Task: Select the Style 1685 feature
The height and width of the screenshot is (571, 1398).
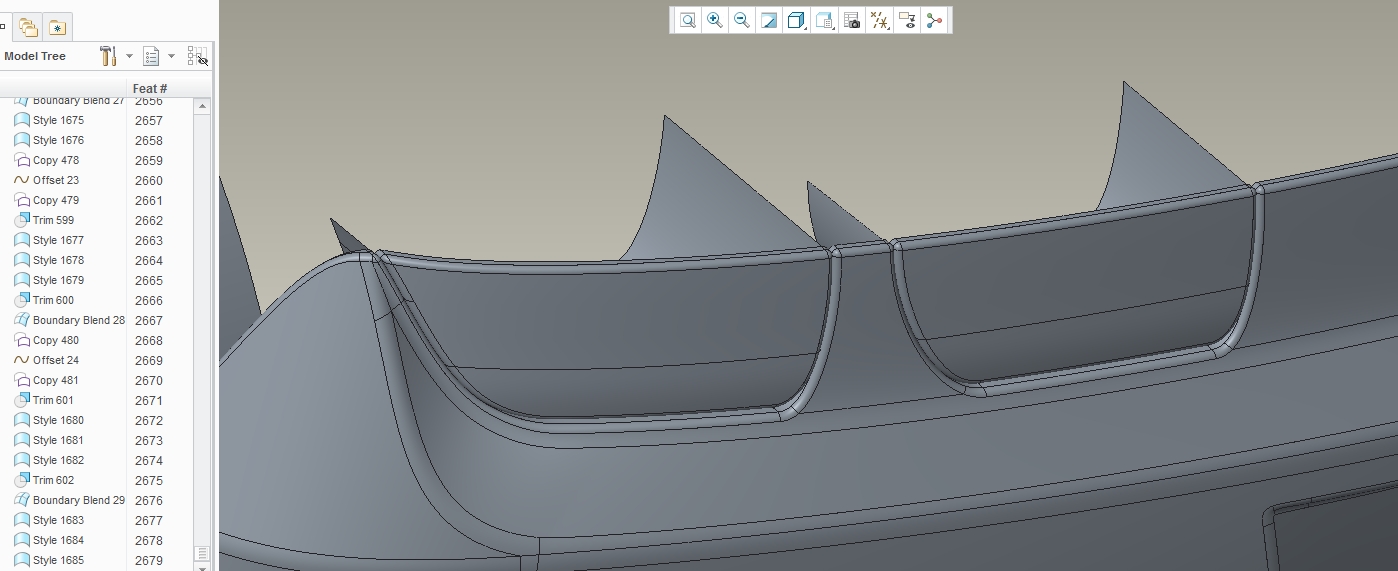Action: (58, 560)
